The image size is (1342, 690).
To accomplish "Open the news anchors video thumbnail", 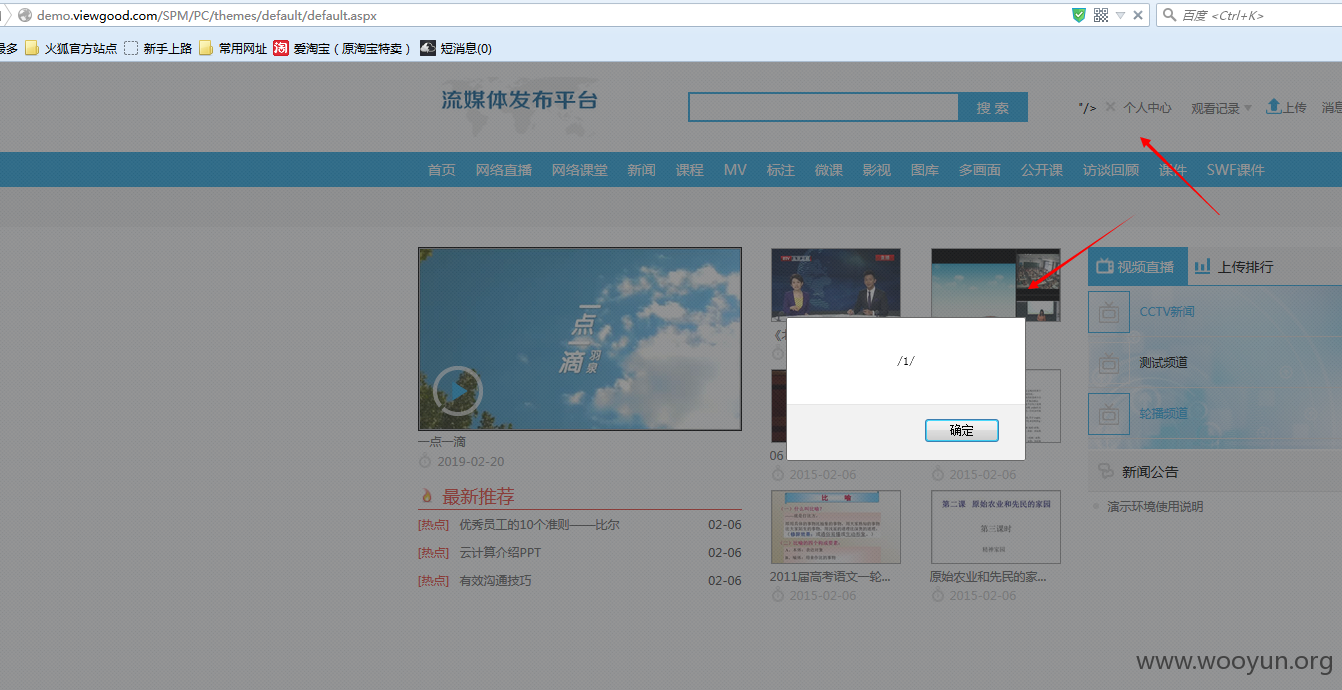I will (x=836, y=284).
